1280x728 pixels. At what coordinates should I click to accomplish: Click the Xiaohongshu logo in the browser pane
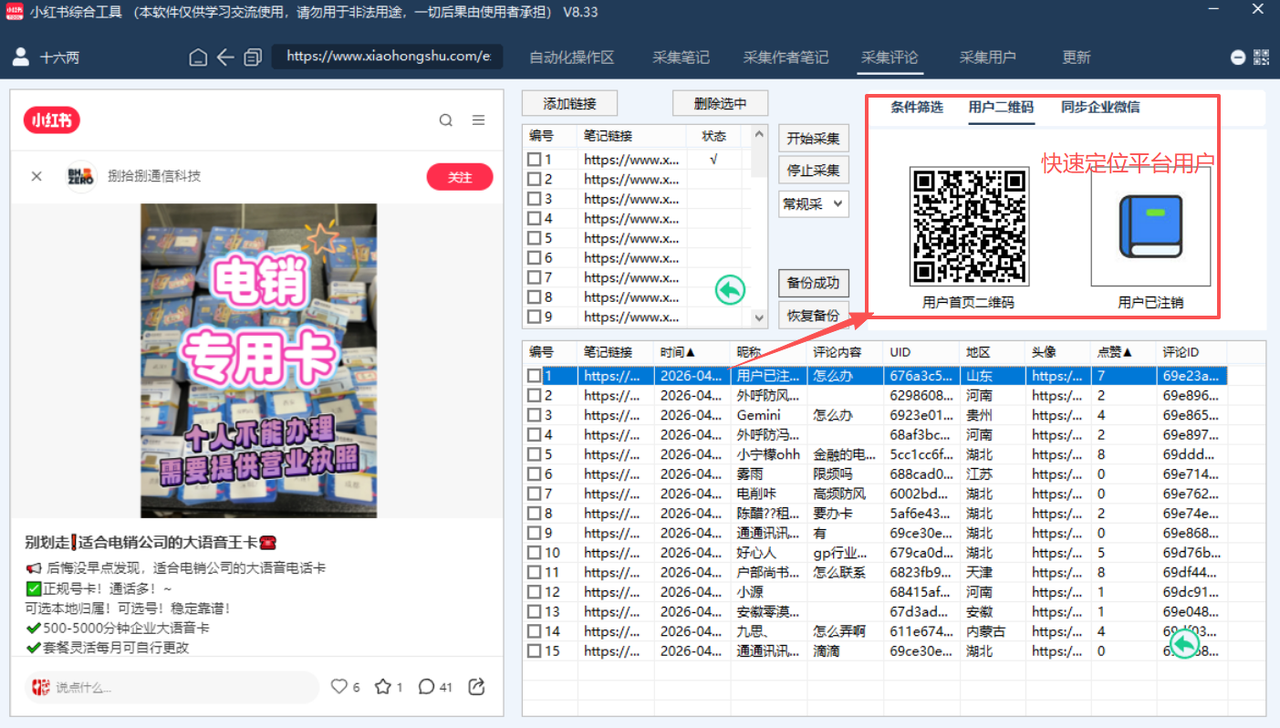[52, 120]
